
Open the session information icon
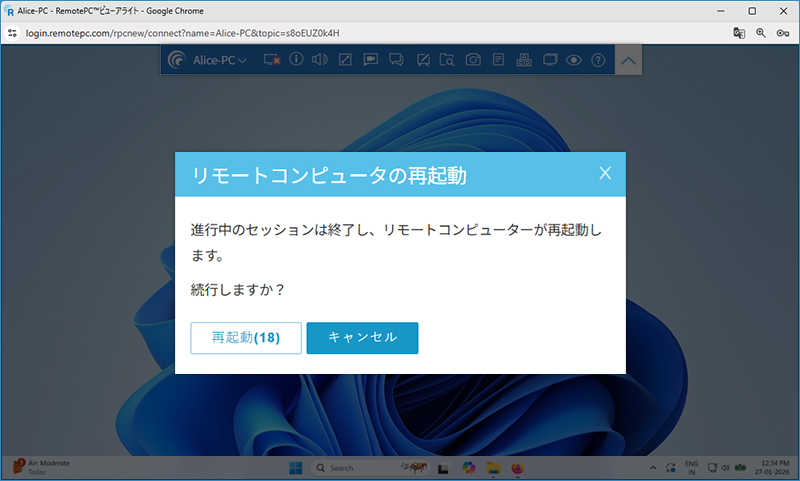tap(296, 60)
